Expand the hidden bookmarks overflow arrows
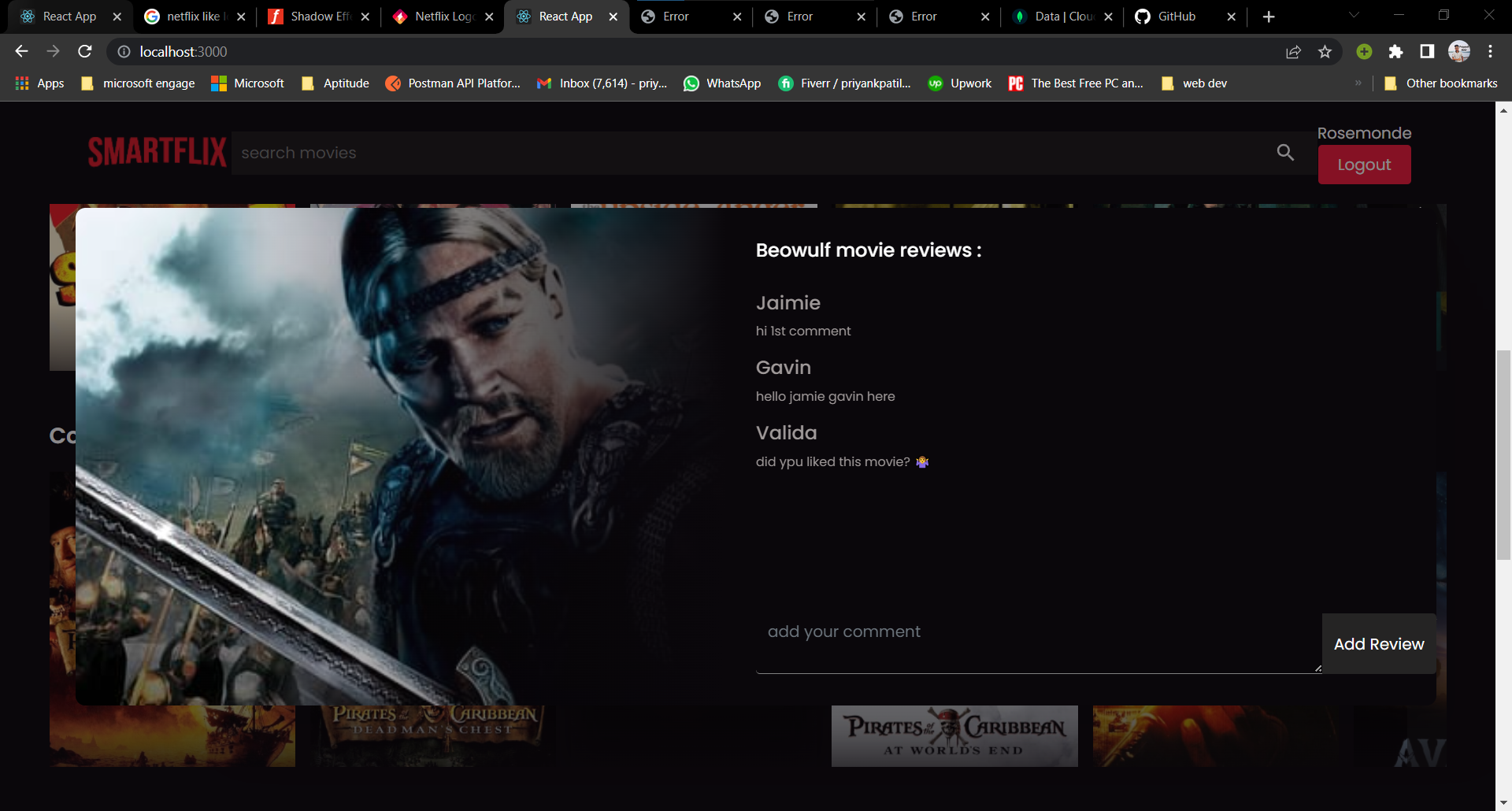This screenshot has width=1512, height=811. click(1359, 83)
